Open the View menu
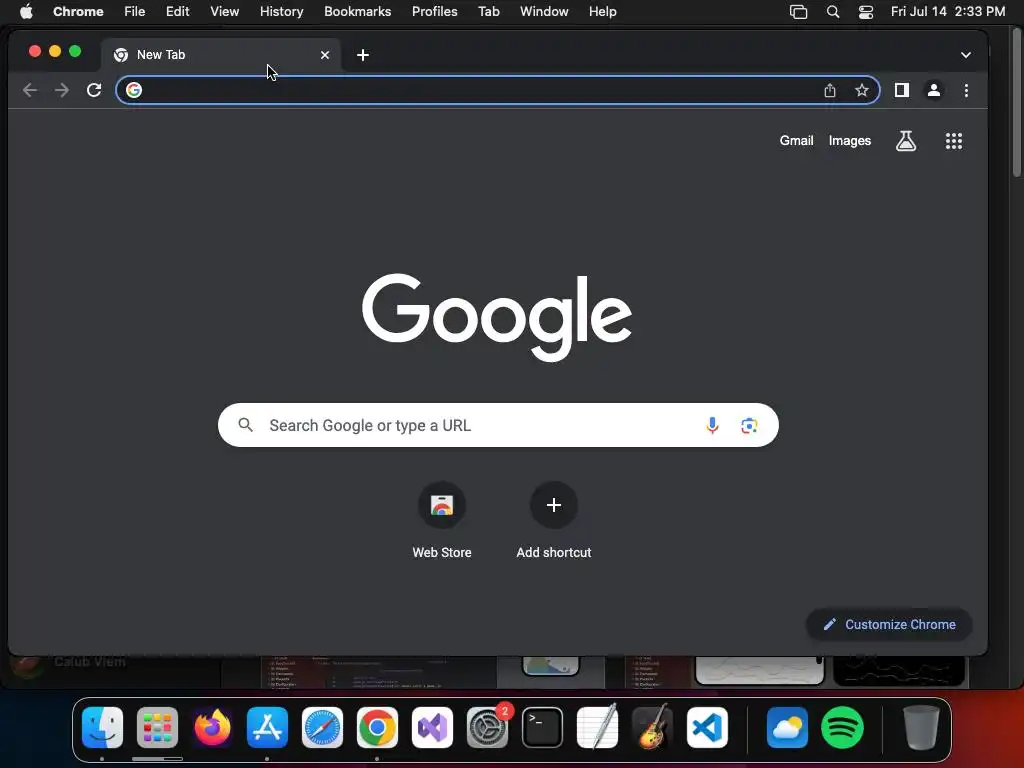The height and width of the screenshot is (768, 1024). (225, 12)
